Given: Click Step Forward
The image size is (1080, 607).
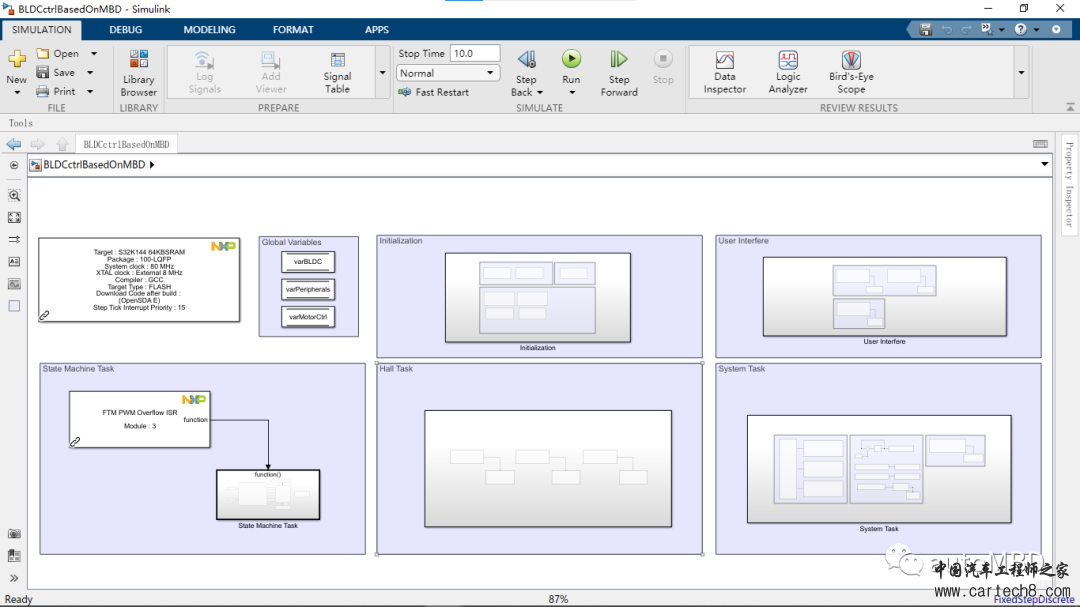Looking at the screenshot, I should tap(619, 73).
